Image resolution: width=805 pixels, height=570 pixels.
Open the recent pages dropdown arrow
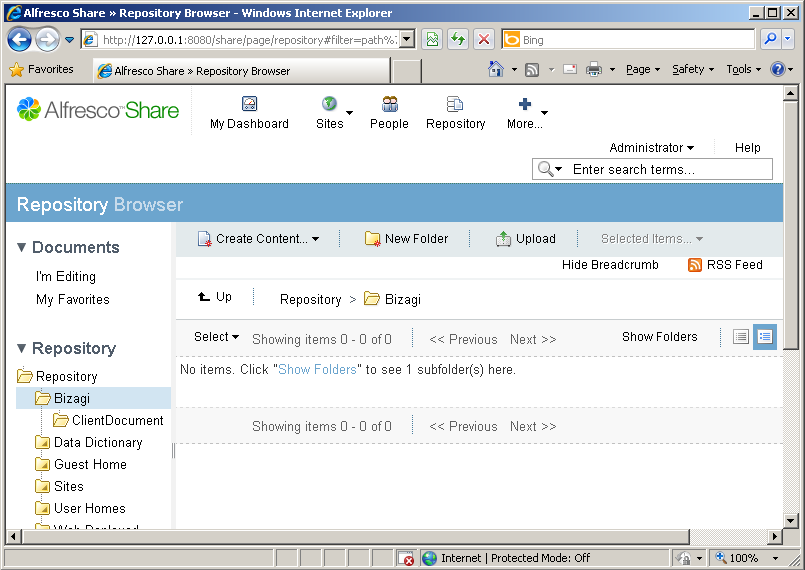click(x=69, y=40)
